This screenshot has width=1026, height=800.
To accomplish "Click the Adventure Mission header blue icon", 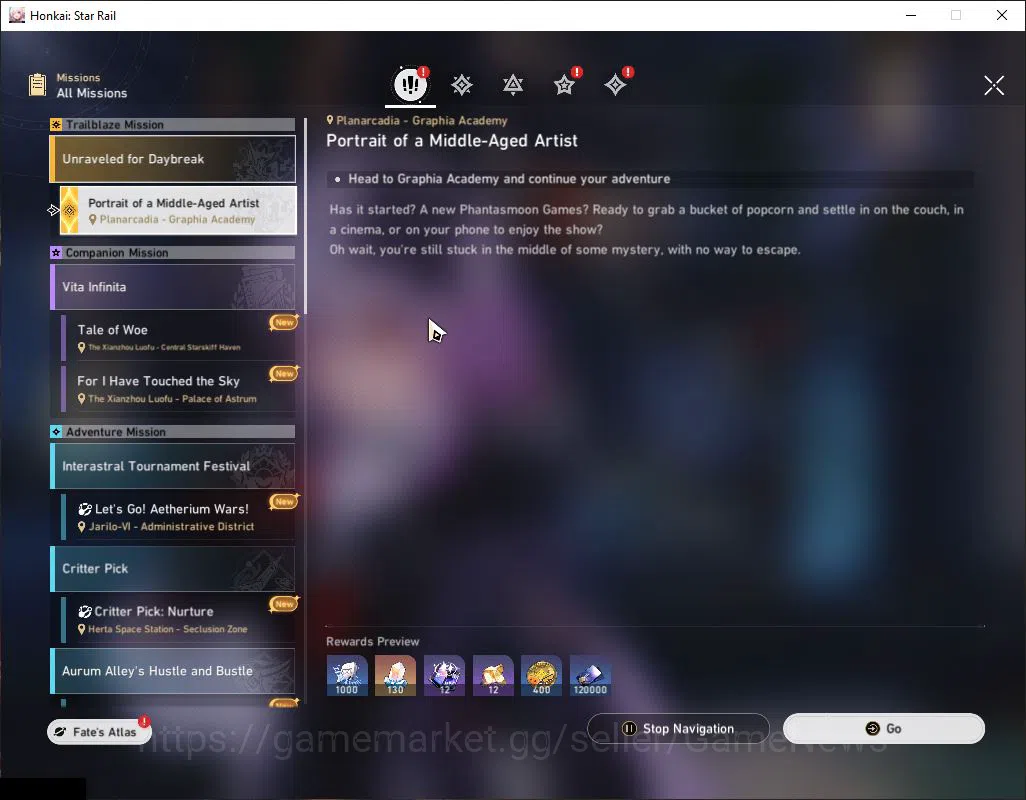I will coord(56,432).
